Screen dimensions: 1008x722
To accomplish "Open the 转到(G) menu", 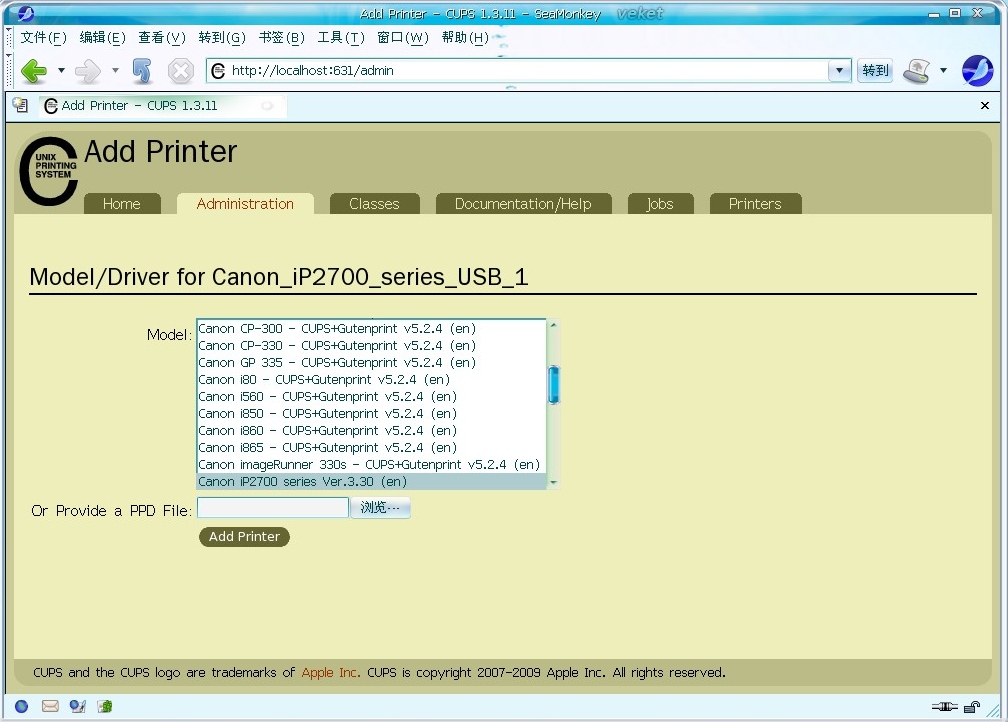I will (x=222, y=37).
